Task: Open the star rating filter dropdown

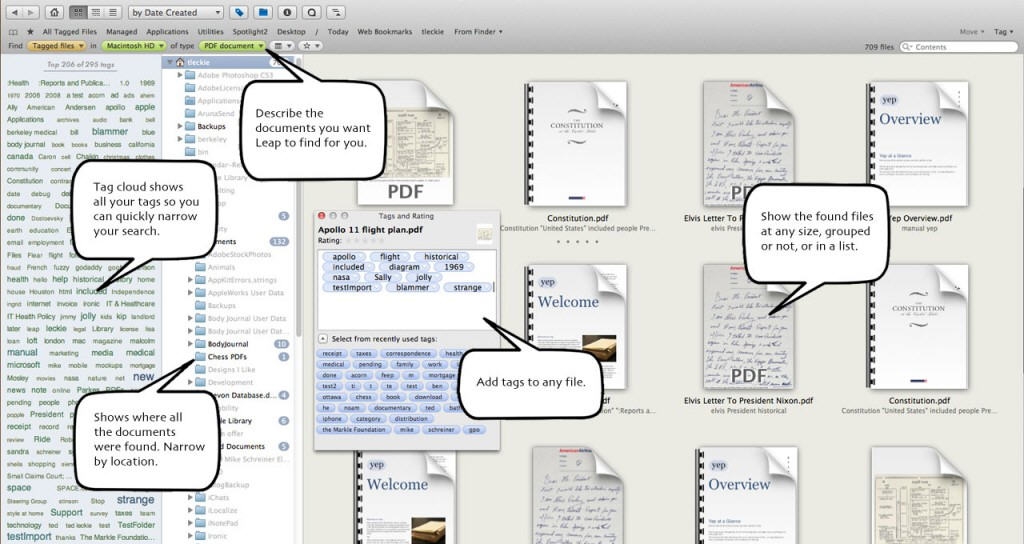Action: [x=310, y=46]
